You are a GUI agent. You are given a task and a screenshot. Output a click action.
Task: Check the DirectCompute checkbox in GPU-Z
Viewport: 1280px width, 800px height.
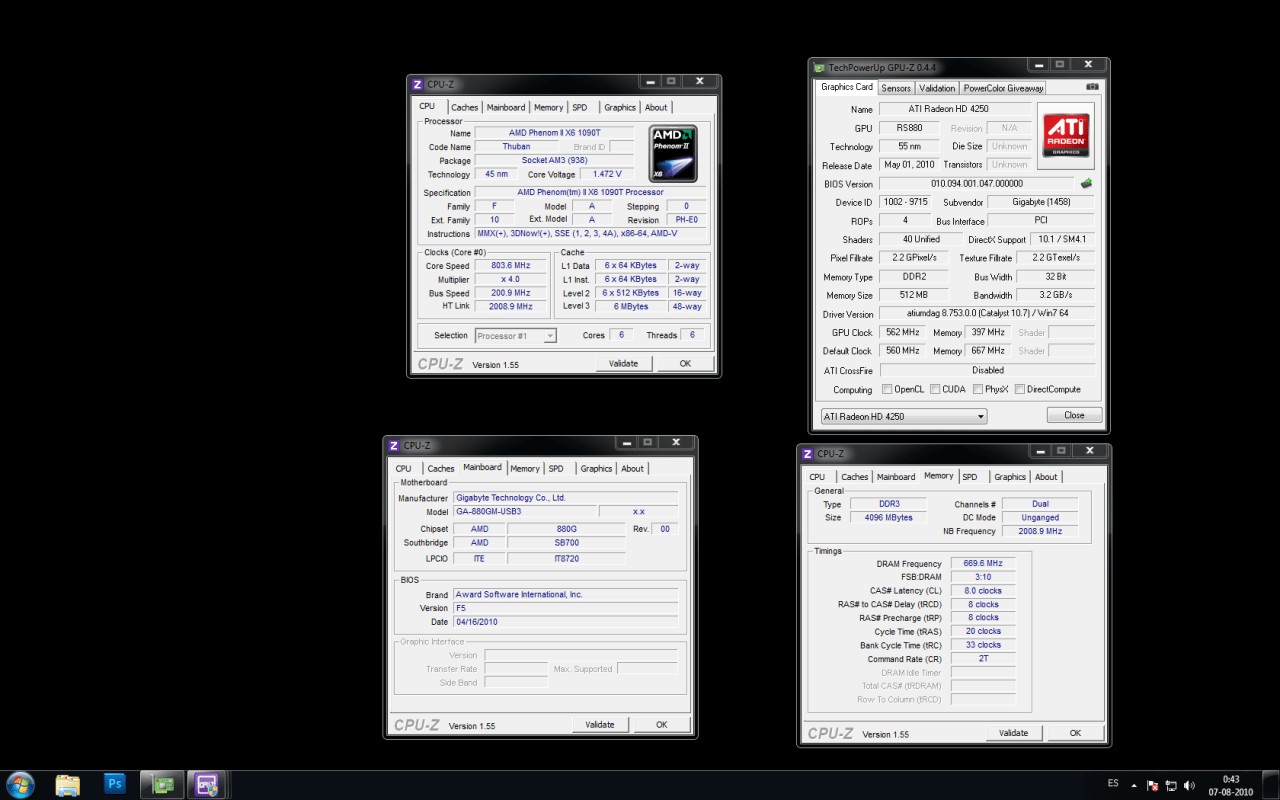coord(1020,389)
